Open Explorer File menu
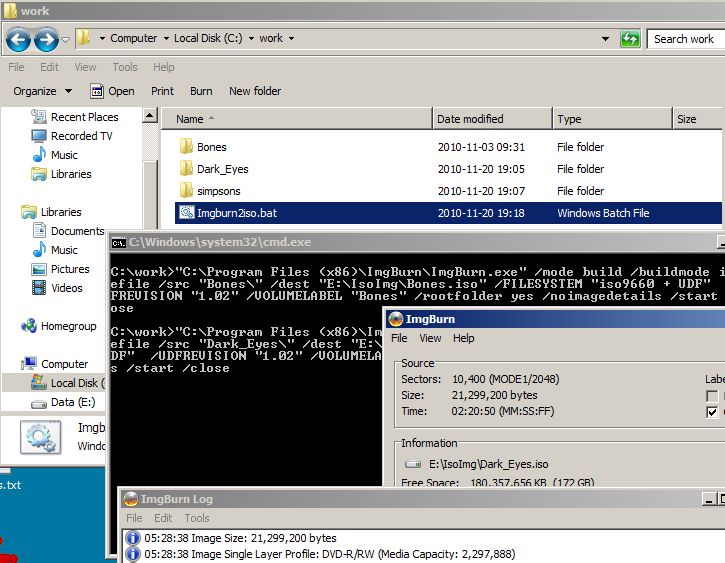Screen dimensions: 725x563 pos(16,67)
